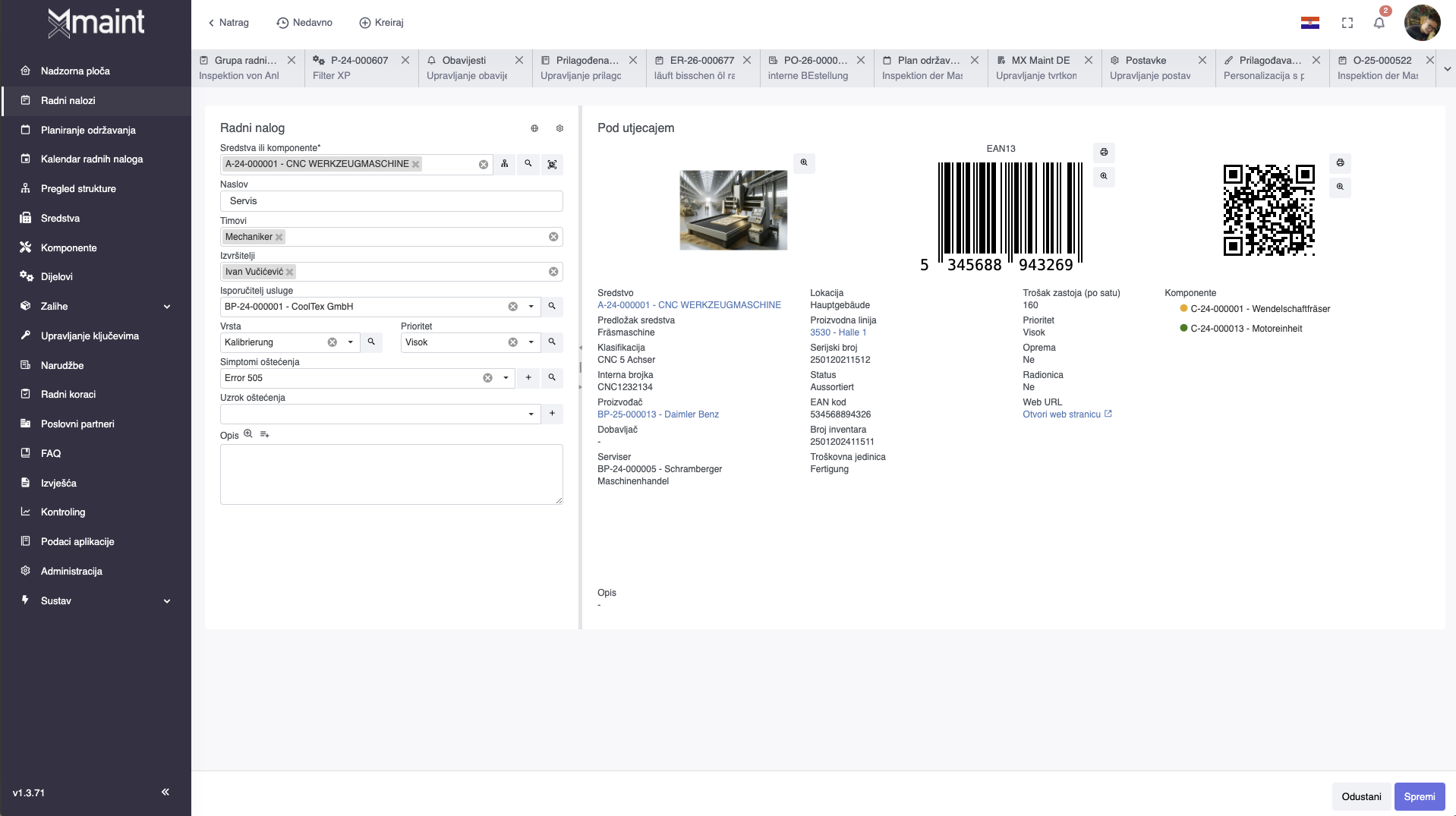Zoom in on the QR code

[x=1340, y=187]
